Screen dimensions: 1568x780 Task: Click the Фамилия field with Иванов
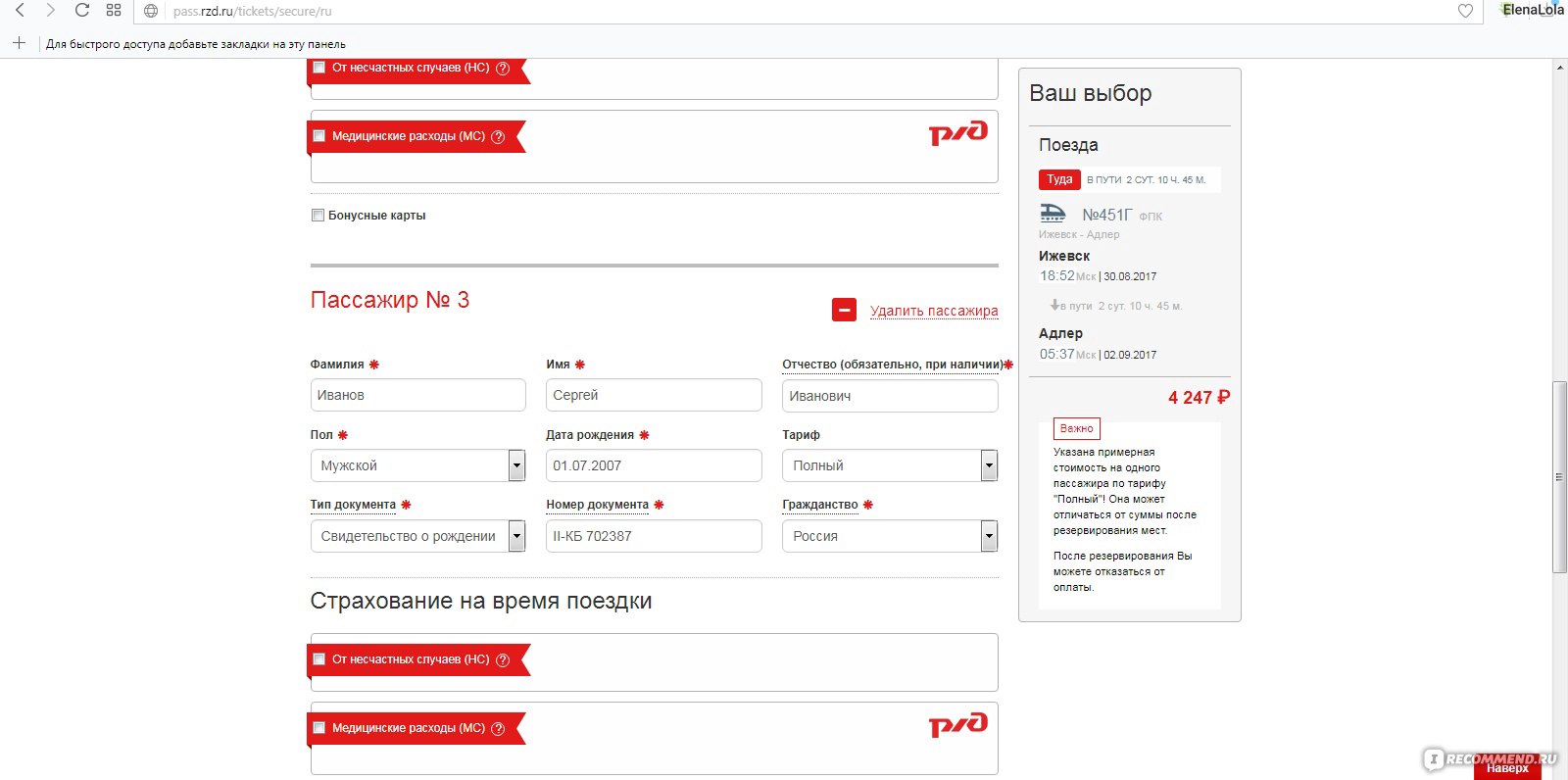click(x=418, y=395)
